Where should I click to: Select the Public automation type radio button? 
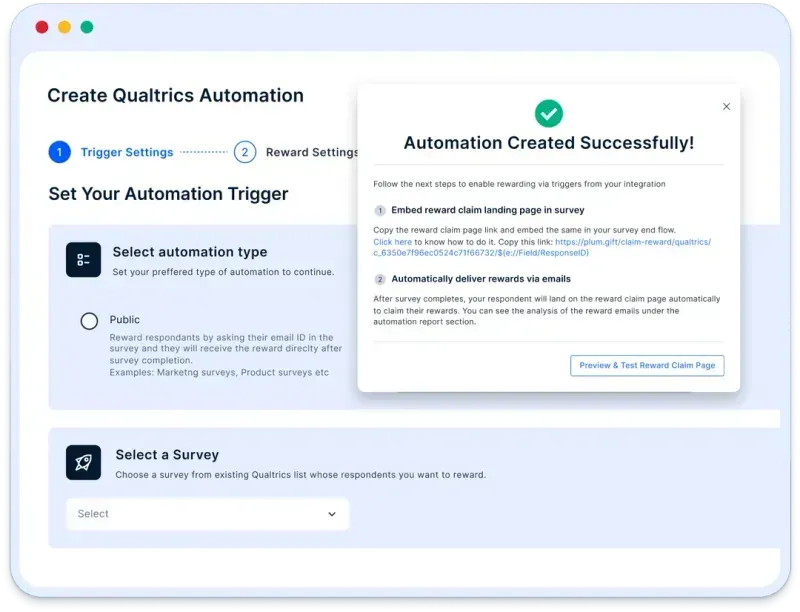[x=89, y=321]
